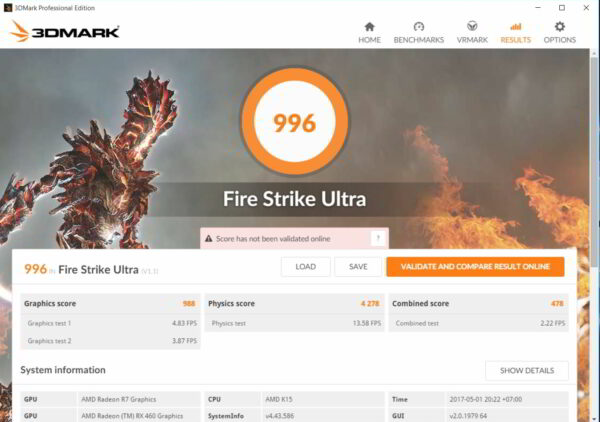
Task: Click the Home house icon
Action: [x=369, y=27]
